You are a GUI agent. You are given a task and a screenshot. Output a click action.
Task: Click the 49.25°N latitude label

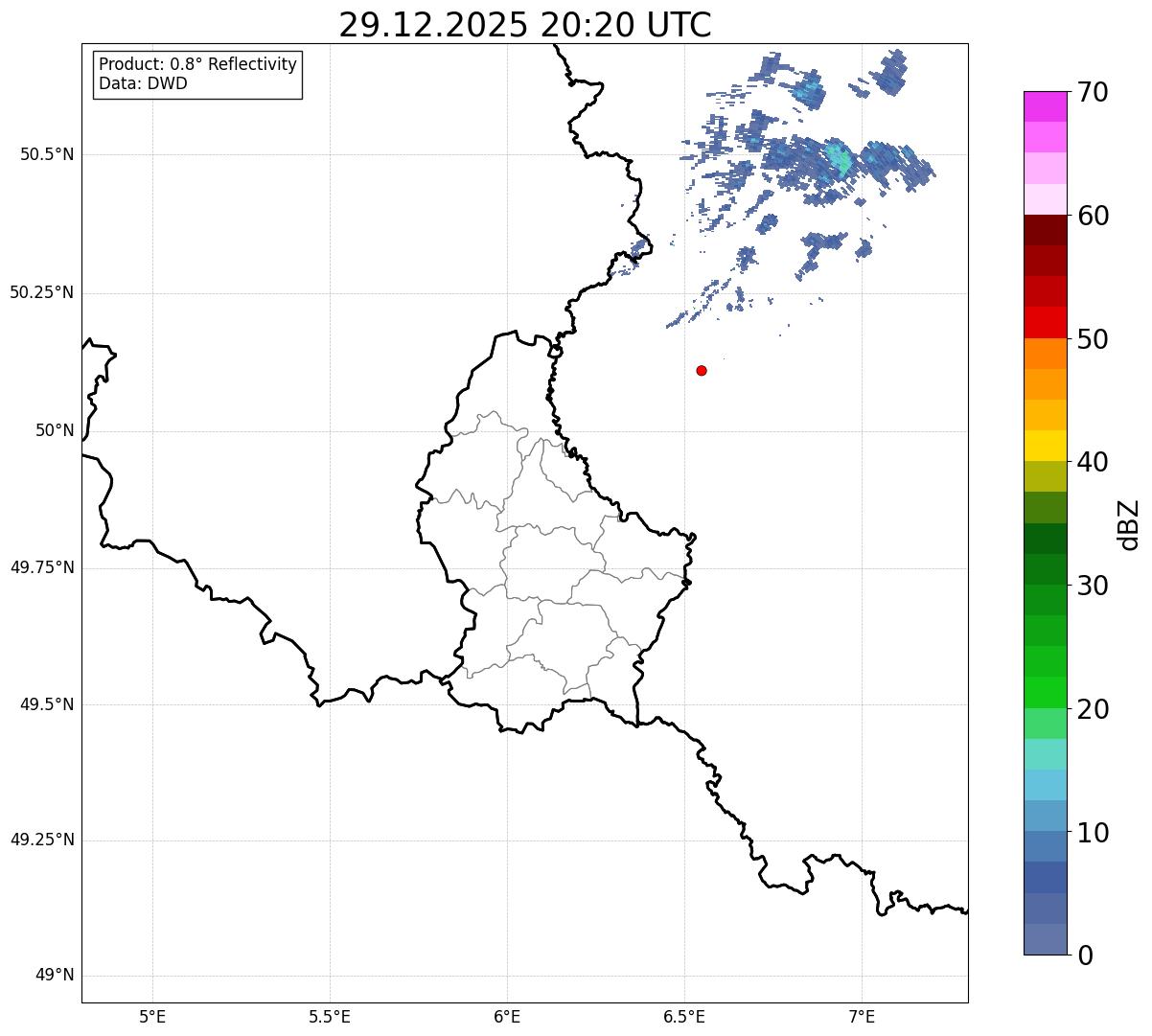pyautogui.click(x=41, y=840)
